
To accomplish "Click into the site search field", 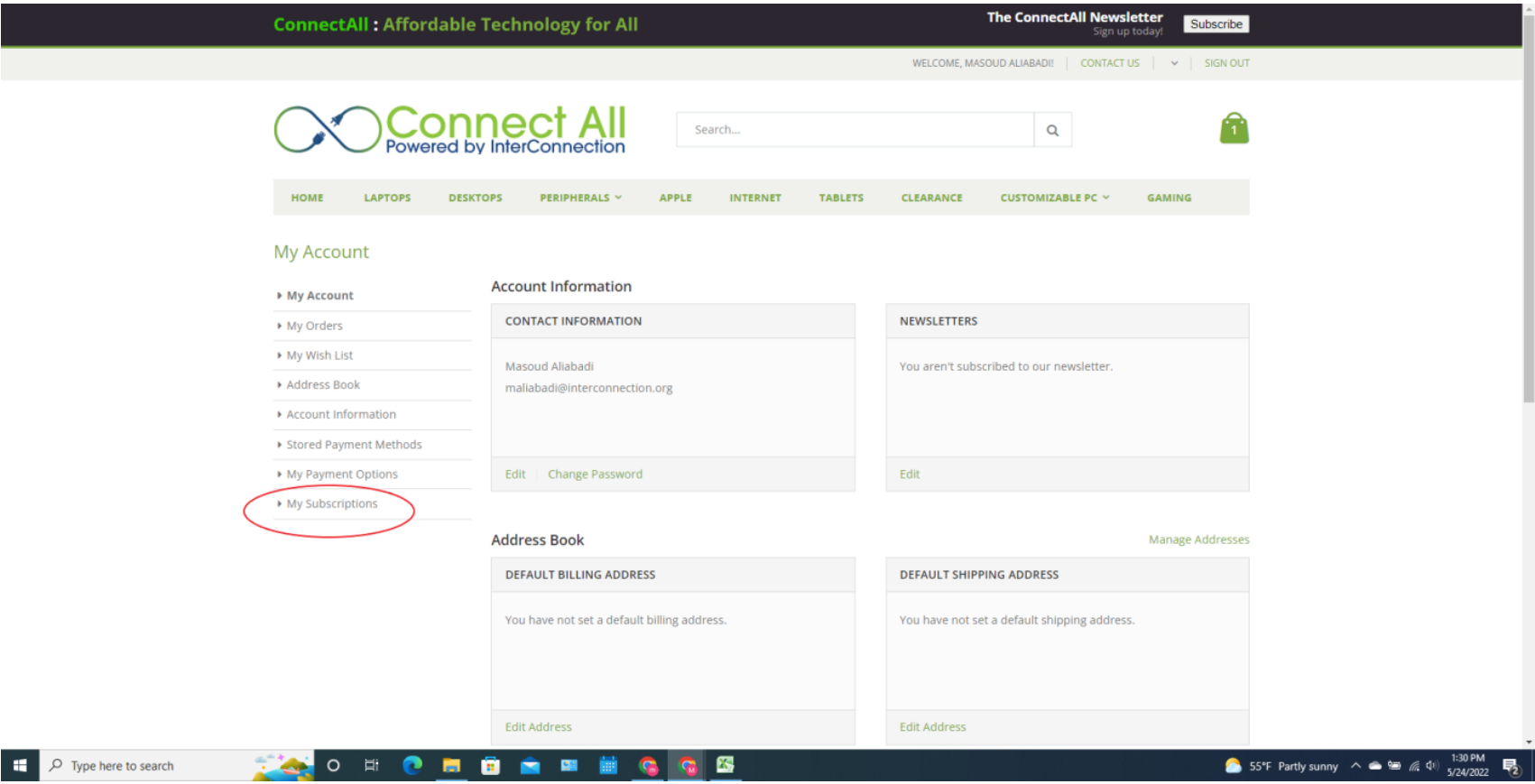I will (x=855, y=130).
